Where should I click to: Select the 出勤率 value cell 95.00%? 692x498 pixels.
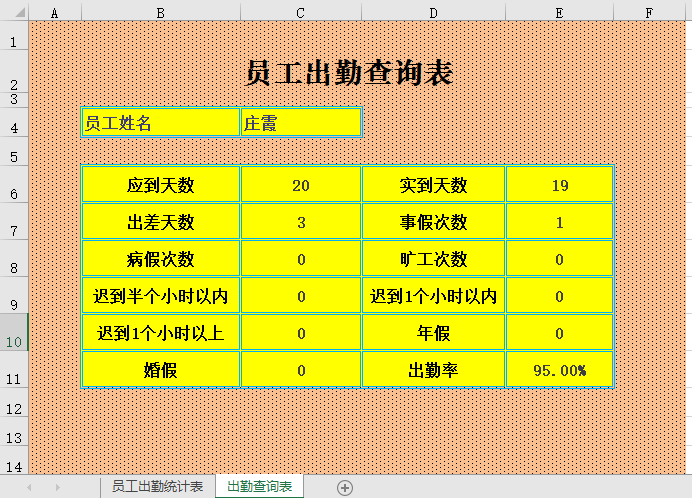(559, 370)
